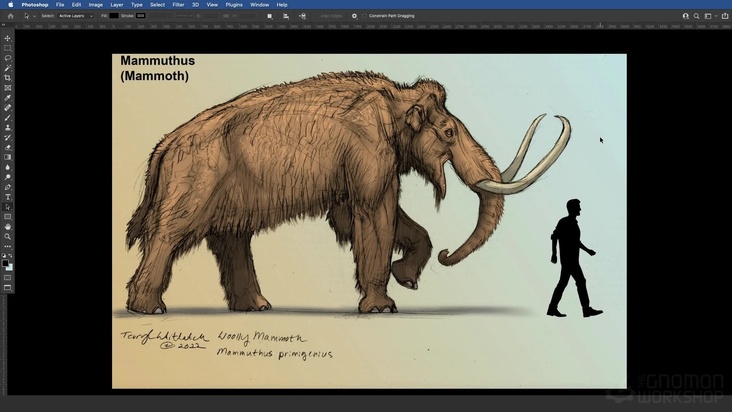Open the Path alignment options
Image resolution: width=732 pixels, height=412 pixels.
coord(286,16)
